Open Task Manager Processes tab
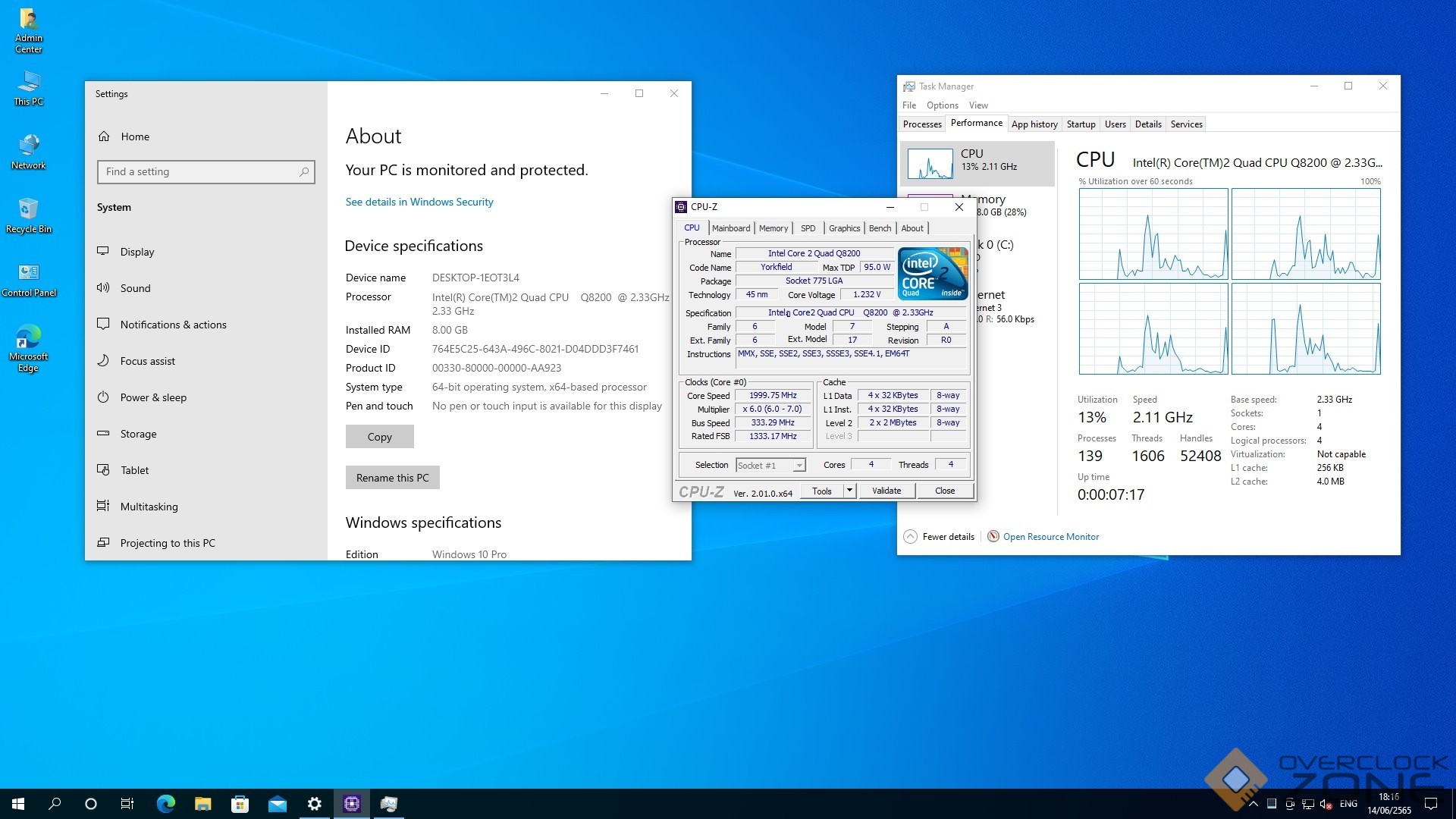 click(922, 124)
